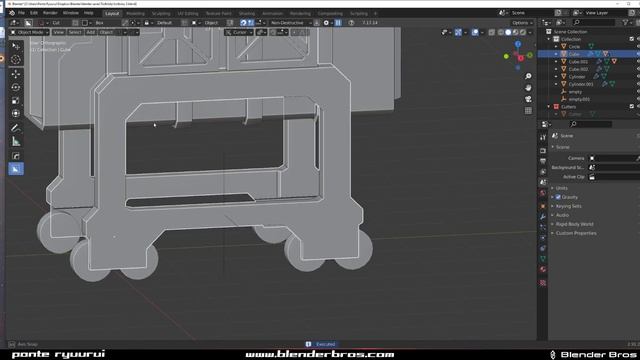Screen dimensions: 640x360
Task: Expand the Audio panel
Action: 561,215
